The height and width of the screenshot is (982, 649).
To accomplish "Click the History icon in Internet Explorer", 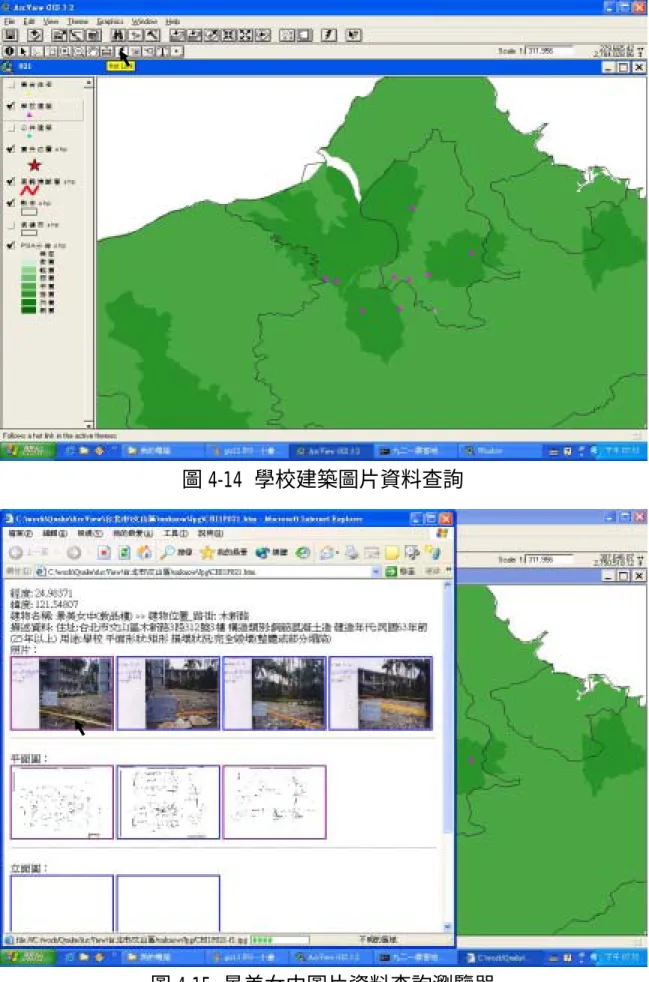I will point(303,552).
